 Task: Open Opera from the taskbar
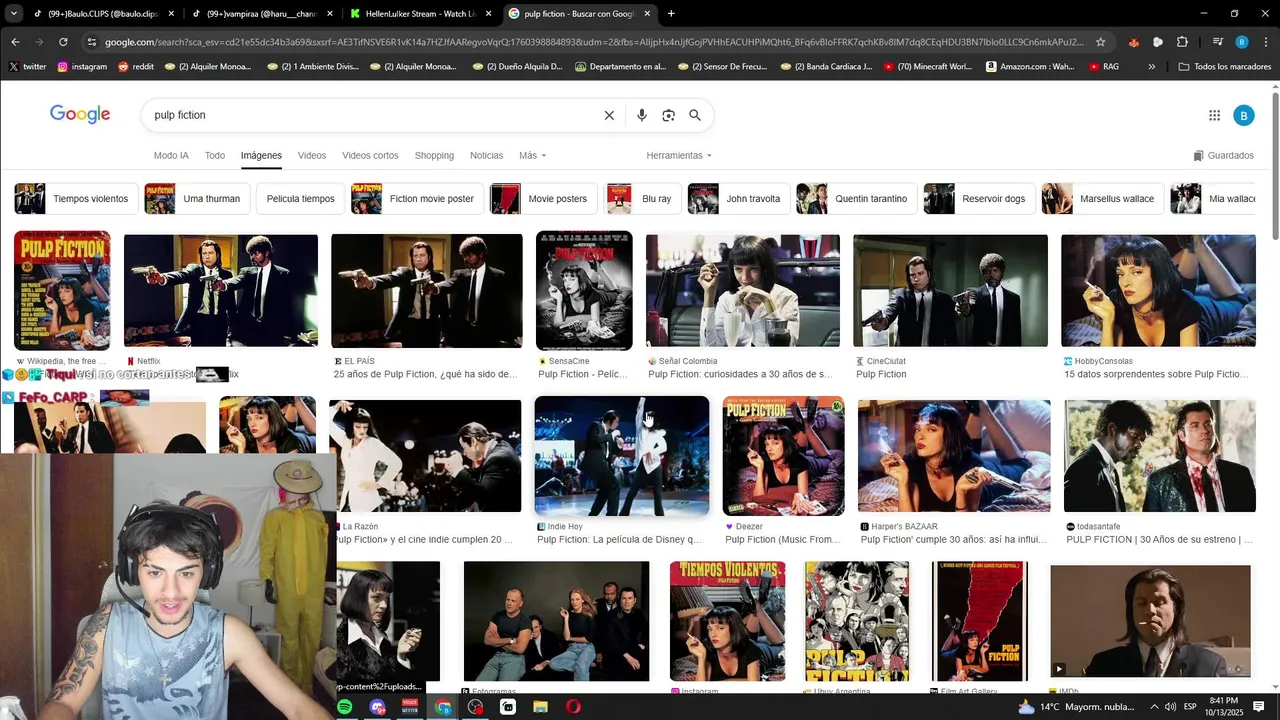573,707
